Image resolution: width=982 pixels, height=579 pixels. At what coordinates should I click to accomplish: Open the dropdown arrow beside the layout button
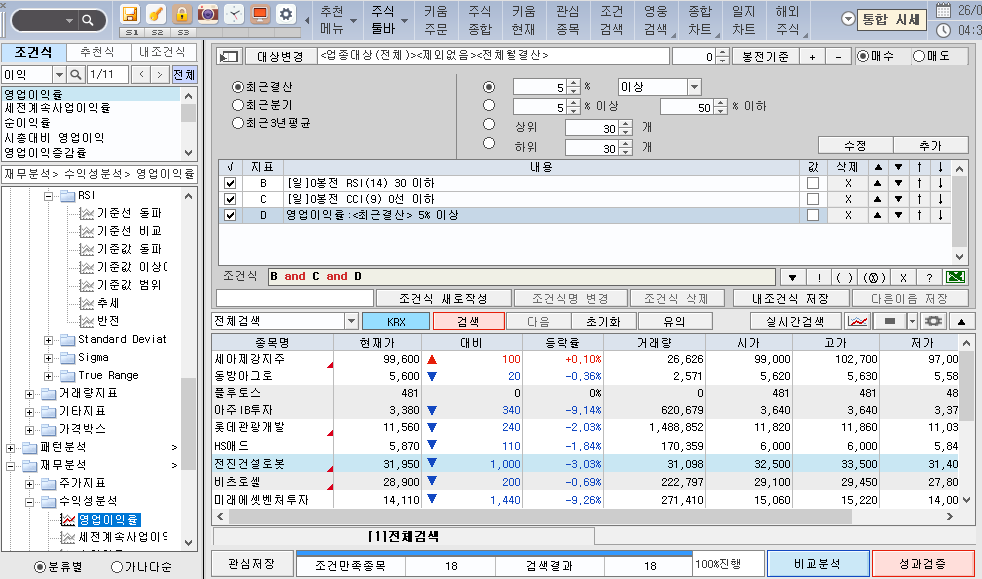pyautogui.click(x=912, y=321)
